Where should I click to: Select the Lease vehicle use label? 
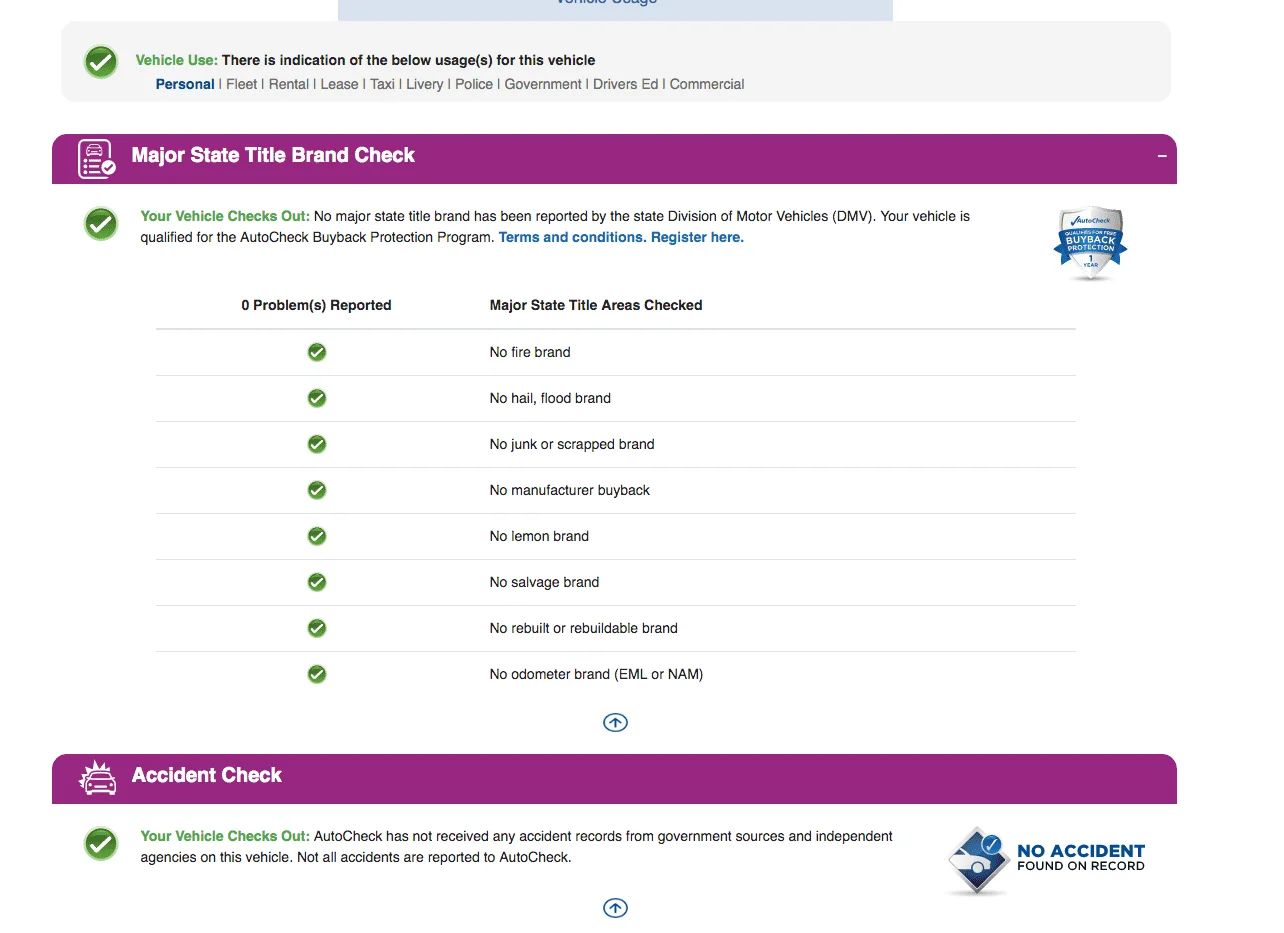point(339,84)
